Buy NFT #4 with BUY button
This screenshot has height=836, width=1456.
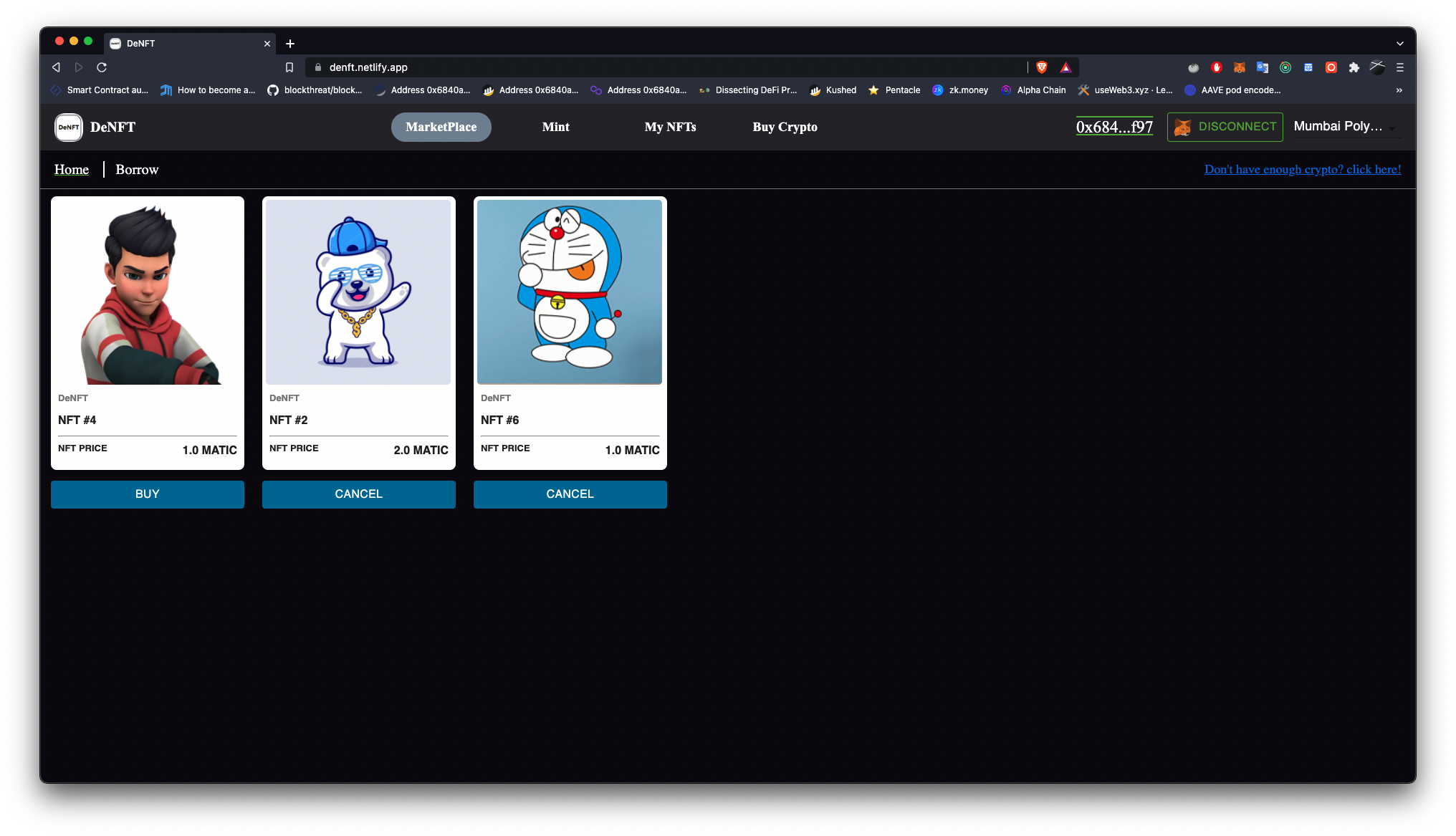tap(147, 494)
